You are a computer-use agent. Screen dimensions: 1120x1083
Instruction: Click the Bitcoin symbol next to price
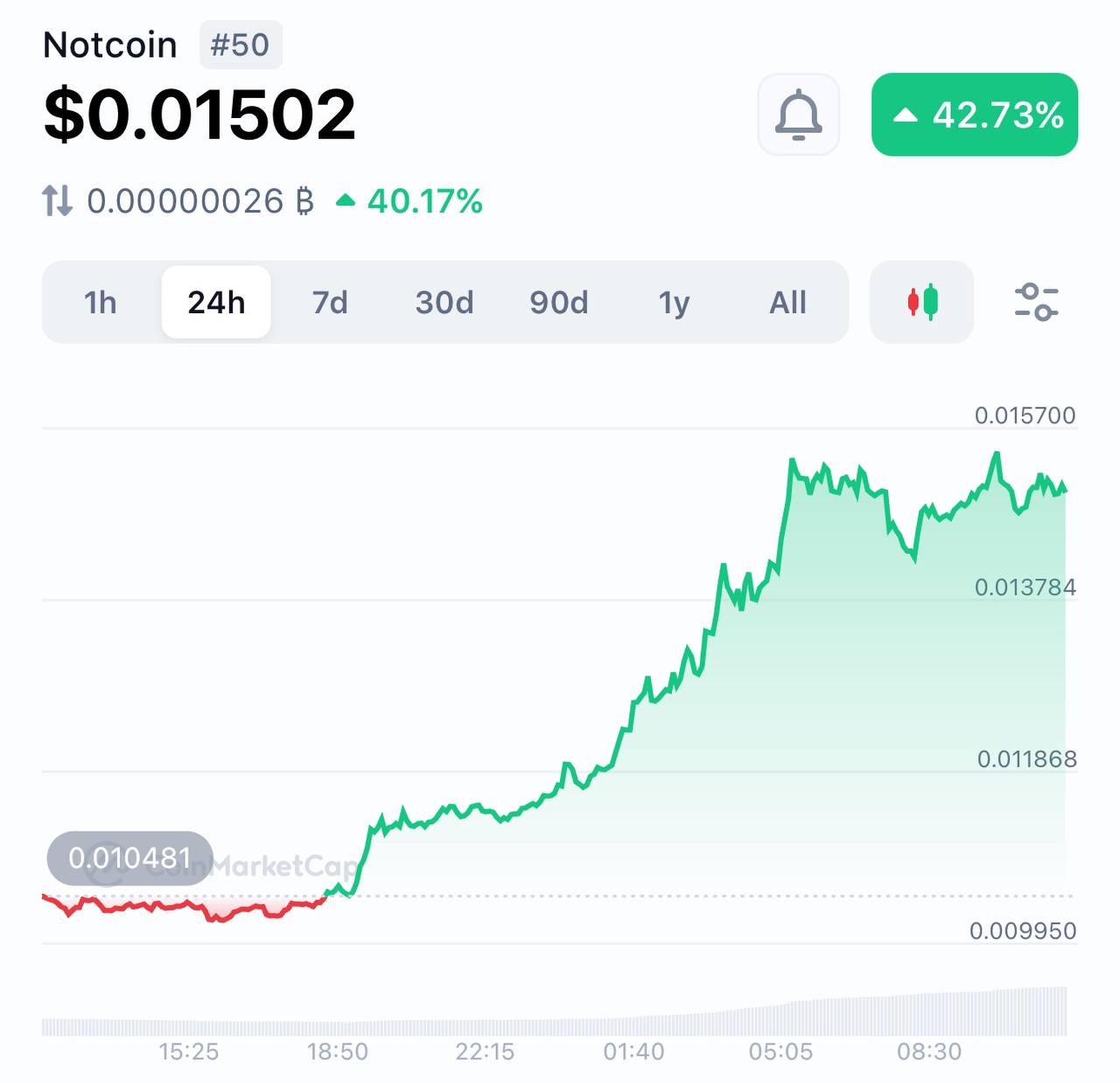(304, 201)
